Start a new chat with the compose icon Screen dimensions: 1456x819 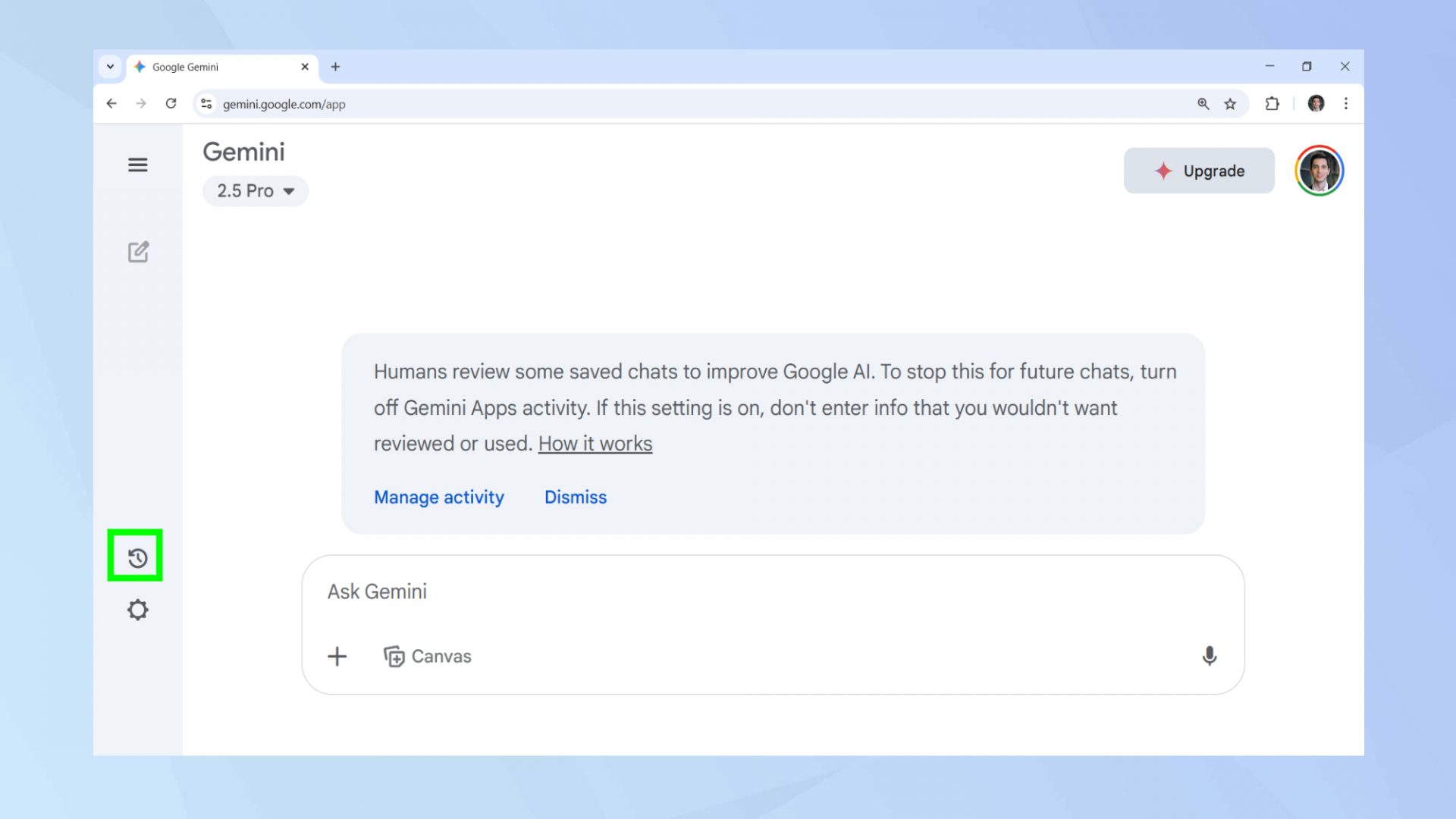click(x=138, y=252)
